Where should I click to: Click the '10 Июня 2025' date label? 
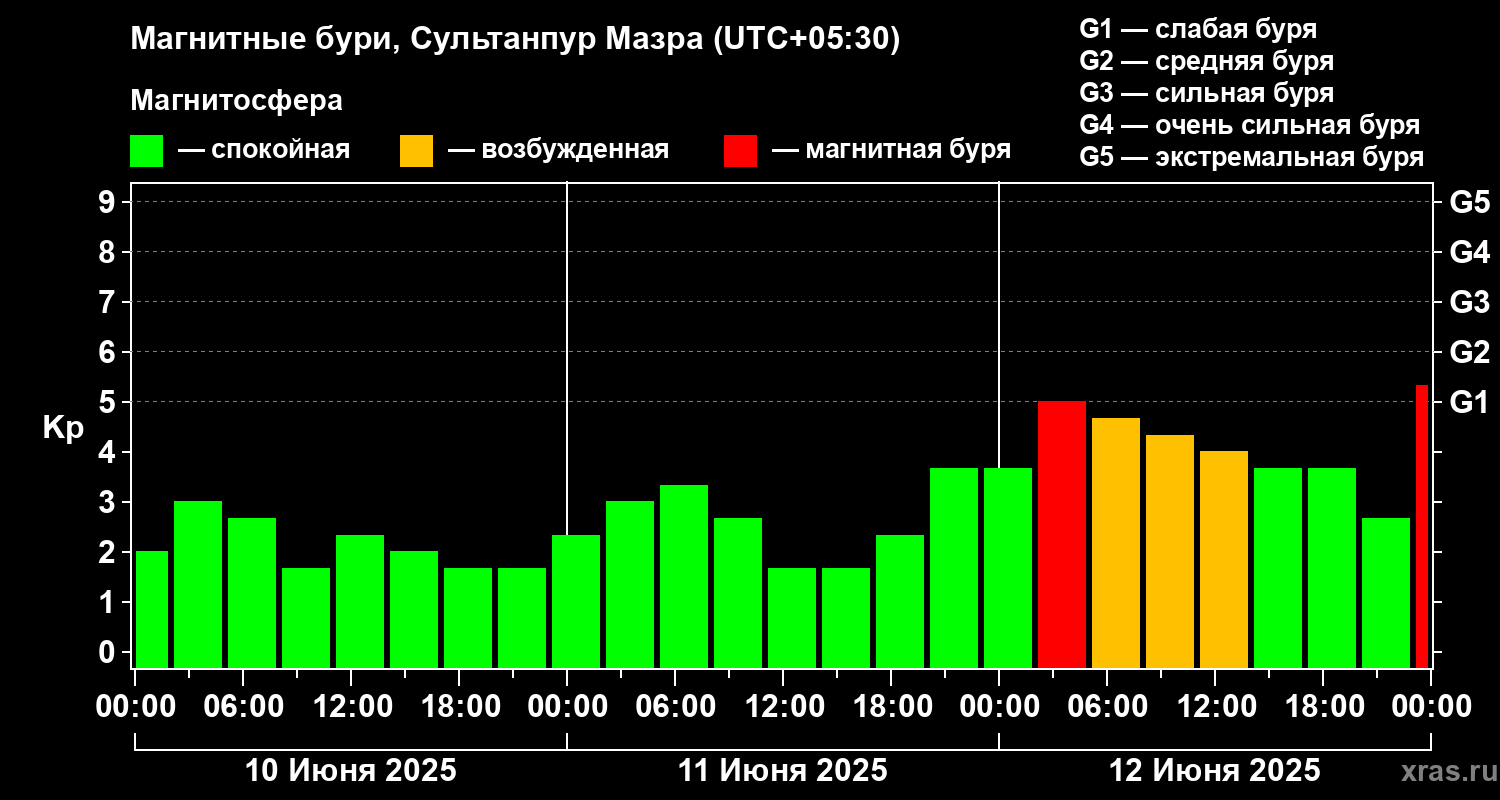click(351, 771)
